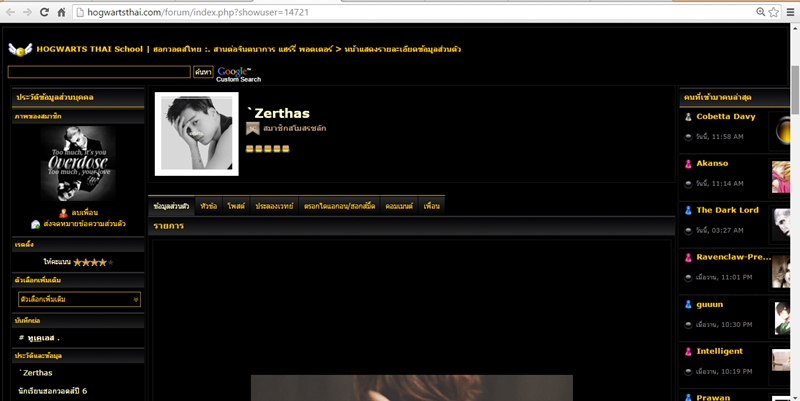This screenshot has height=401, width=800.
Task: Reload the page with the refresh icon
Action: coord(44,12)
